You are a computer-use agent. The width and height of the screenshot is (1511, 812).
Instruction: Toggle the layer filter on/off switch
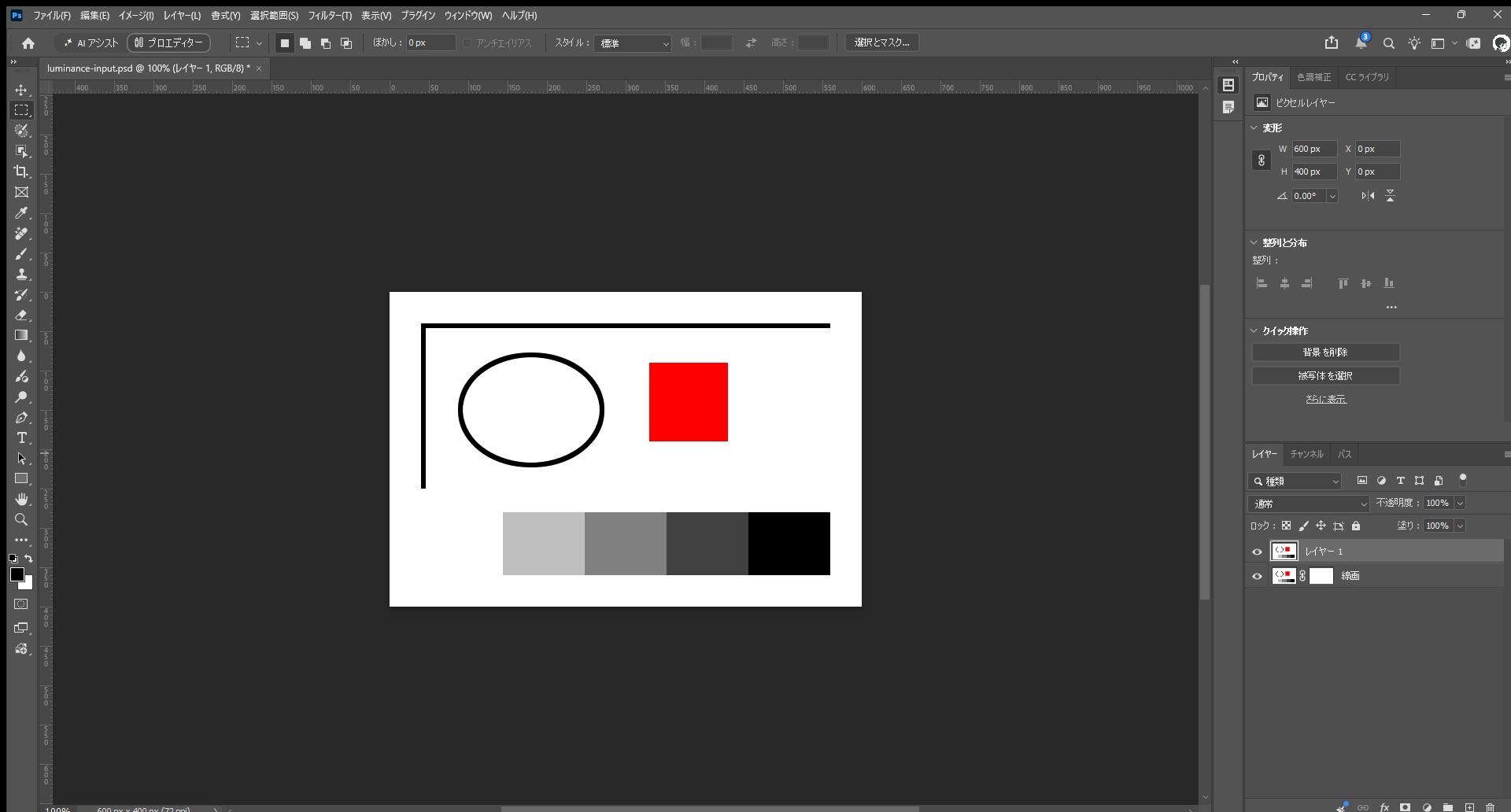pyautogui.click(x=1463, y=479)
